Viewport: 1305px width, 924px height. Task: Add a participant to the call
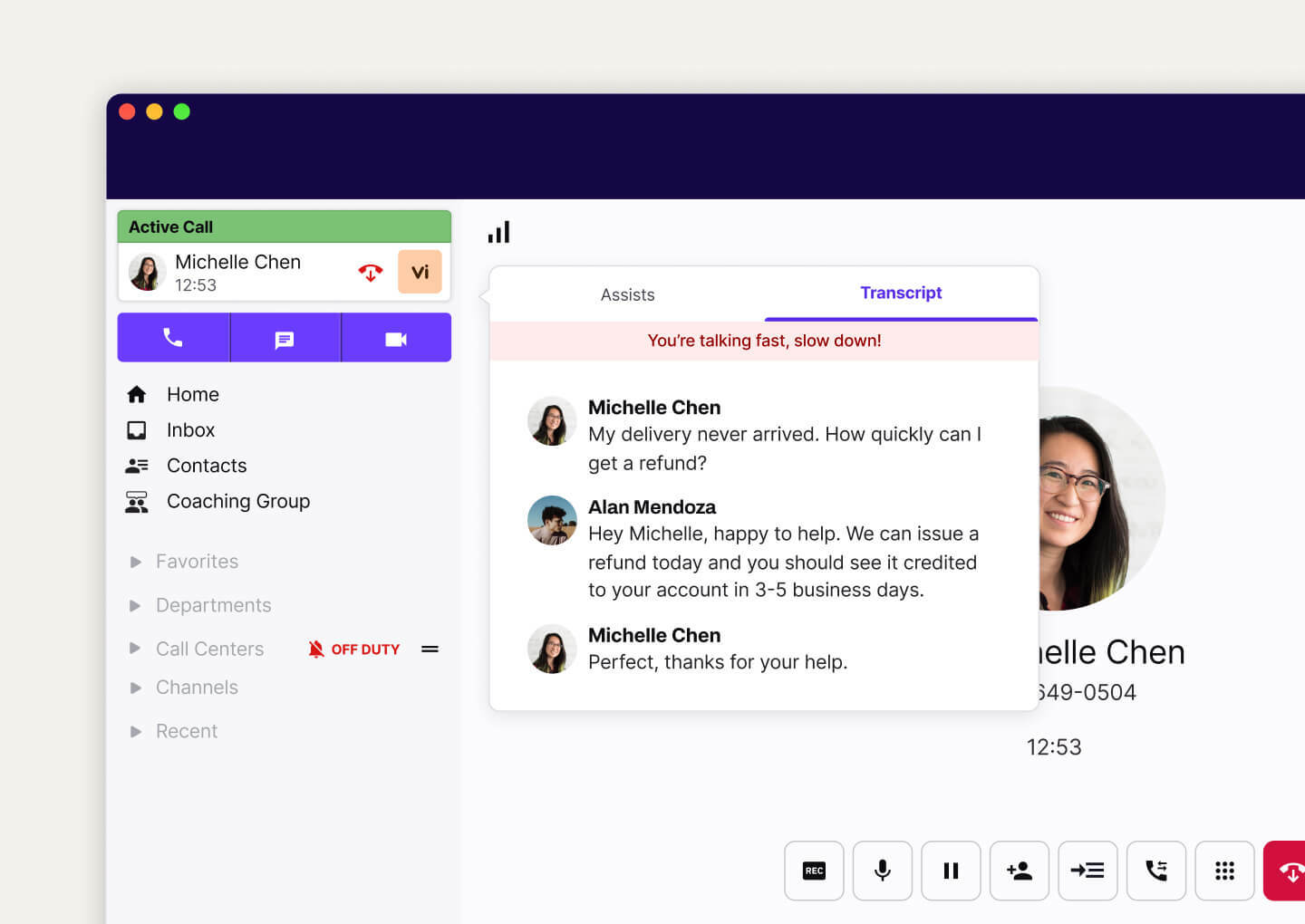click(x=1020, y=871)
